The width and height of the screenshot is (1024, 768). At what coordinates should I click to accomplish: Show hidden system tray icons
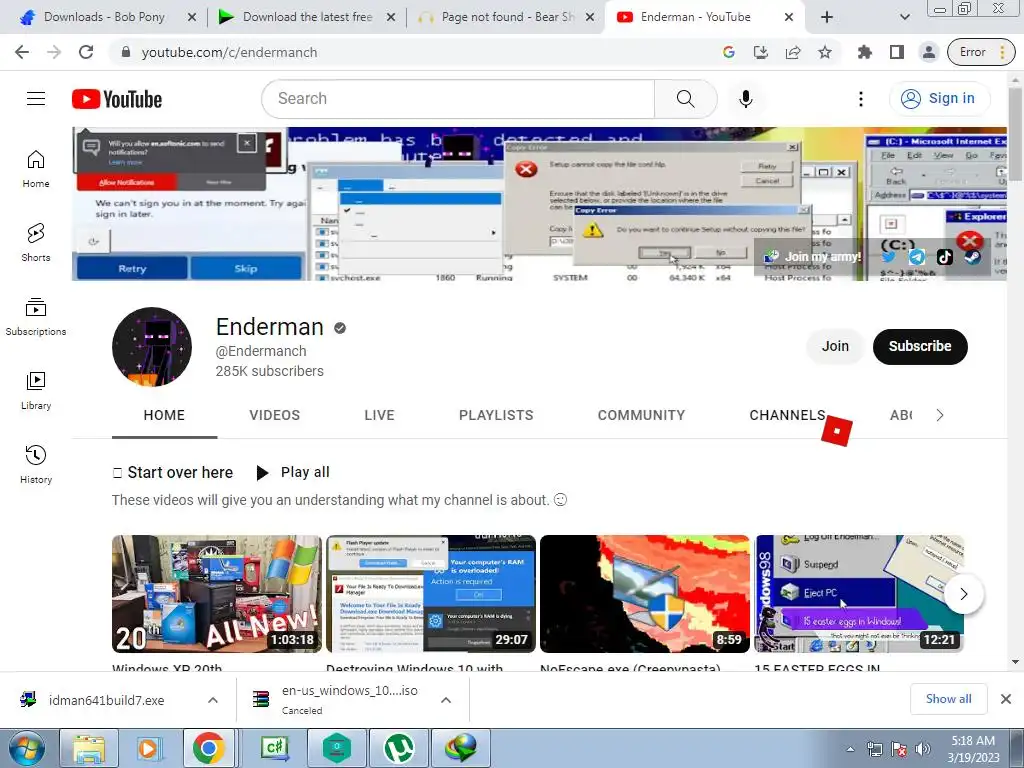[850, 749]
